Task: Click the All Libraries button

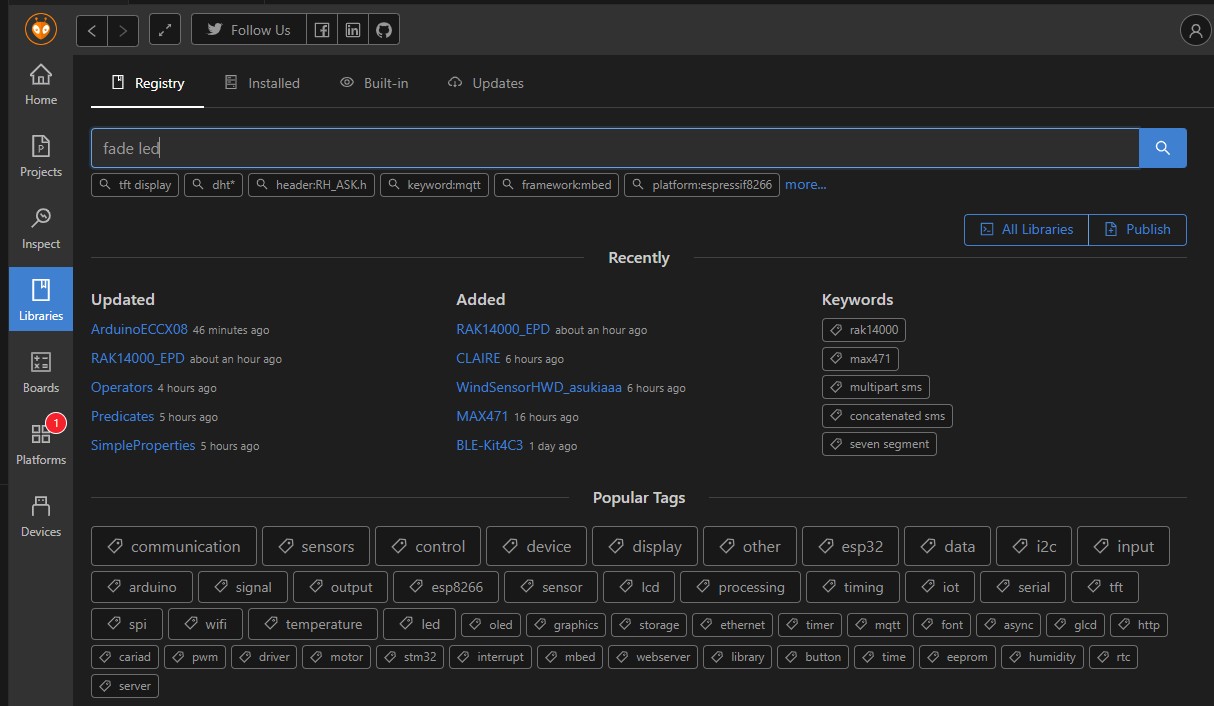Action: 1026,230
